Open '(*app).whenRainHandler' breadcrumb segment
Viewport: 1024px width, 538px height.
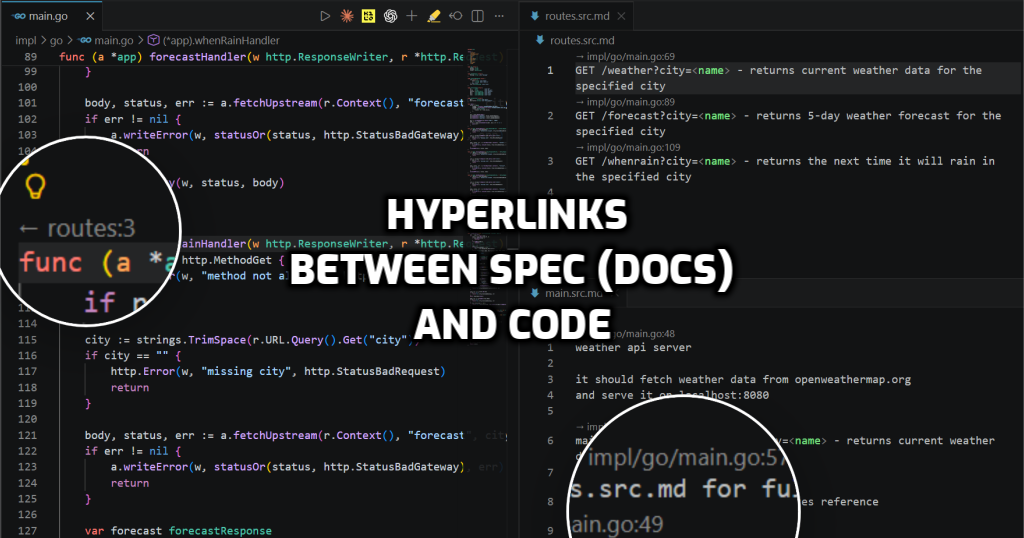(x=221, y=40)
